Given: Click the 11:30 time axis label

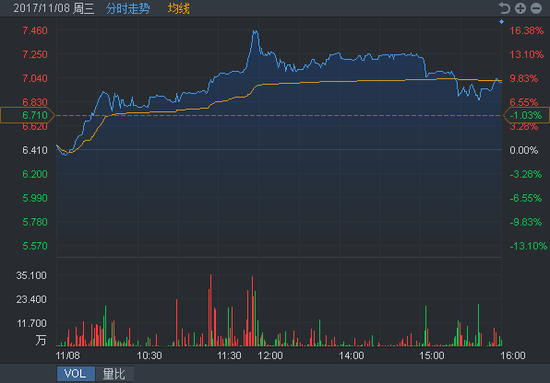Looking at the screenshot, I should [x=229, y=356].
